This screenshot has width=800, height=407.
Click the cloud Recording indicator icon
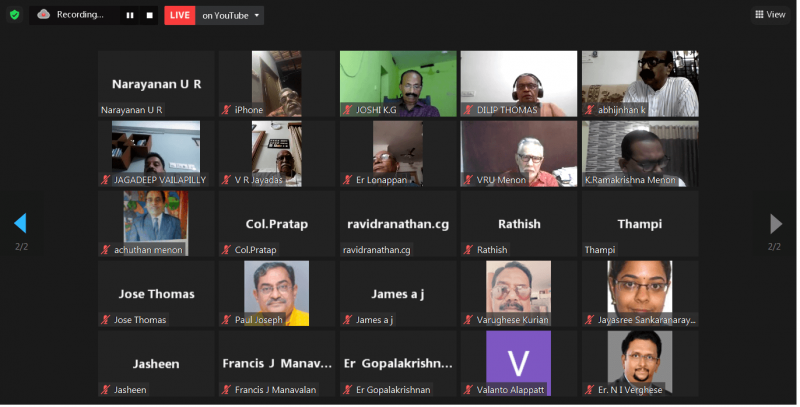(x=44, y=15)
